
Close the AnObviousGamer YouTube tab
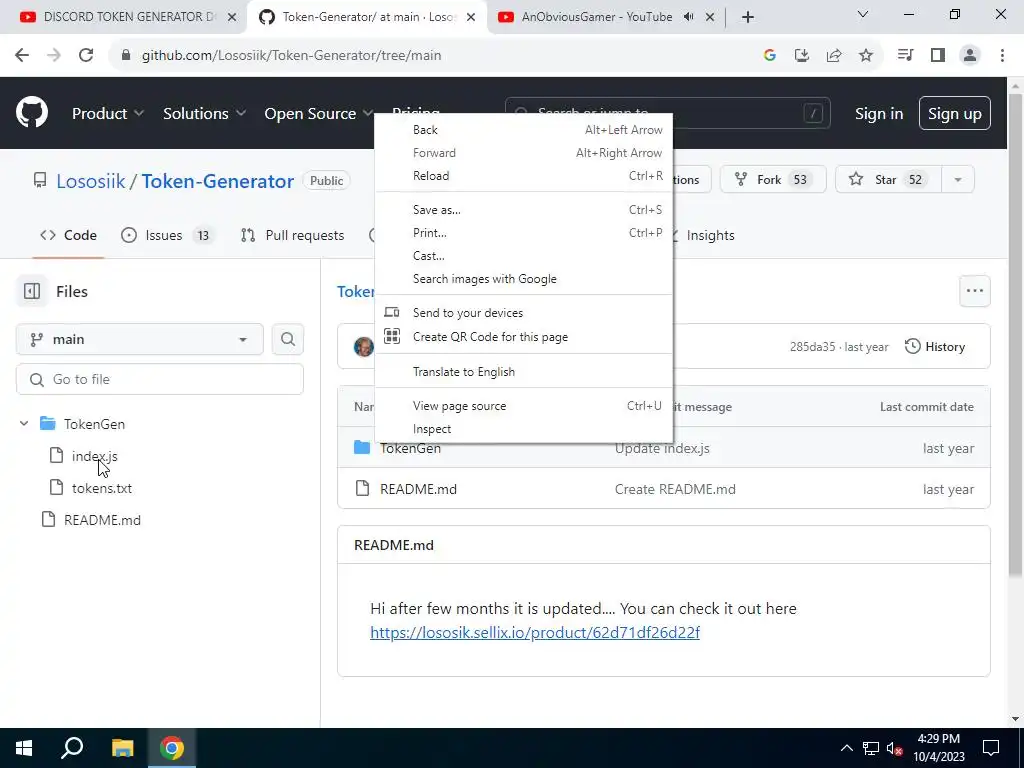tap(710, 17)
